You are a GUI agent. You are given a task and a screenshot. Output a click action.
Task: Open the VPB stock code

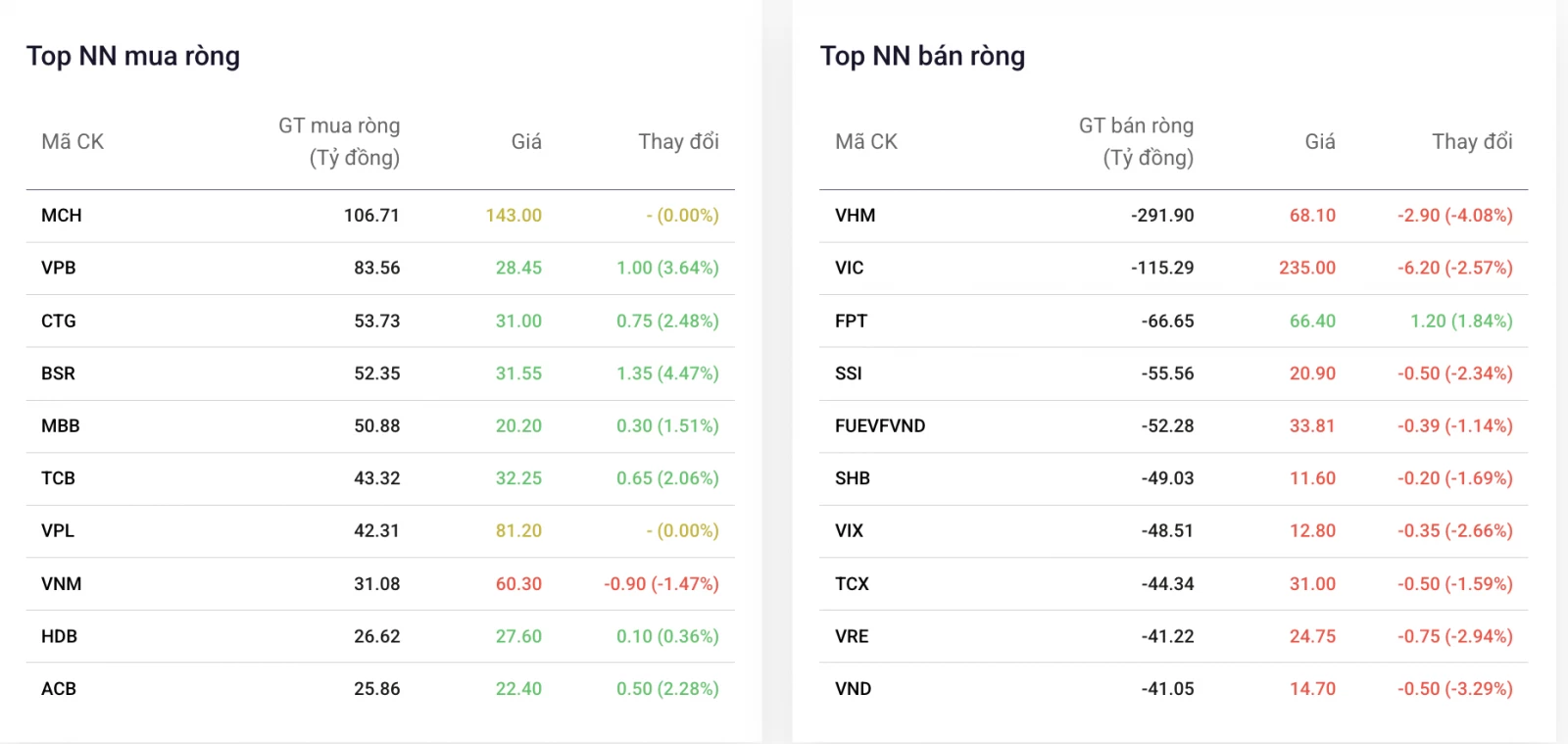click(x=59, y=268)
